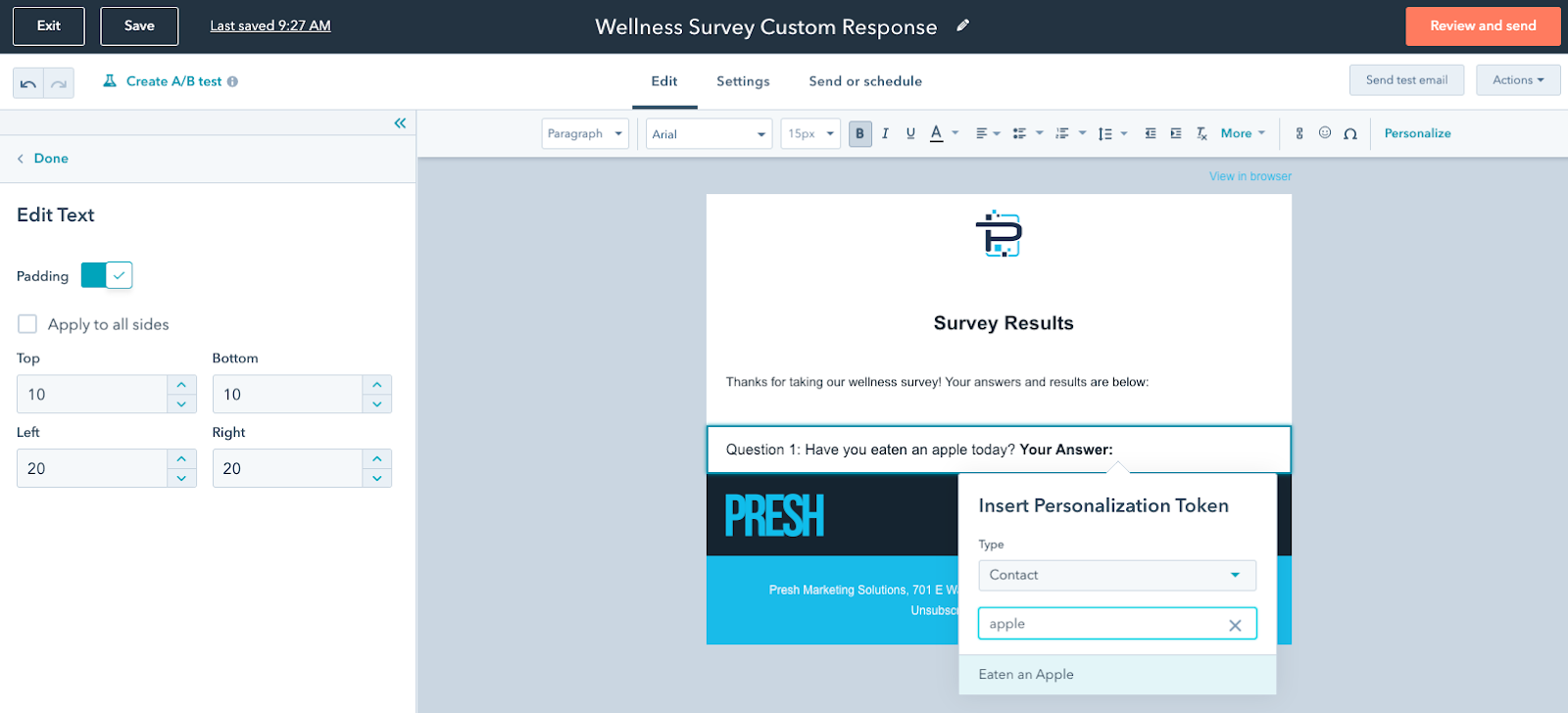The height and width of the screenshot is (713, 1568).
Task: Increase Top padding value
Action: coord(181,385)
